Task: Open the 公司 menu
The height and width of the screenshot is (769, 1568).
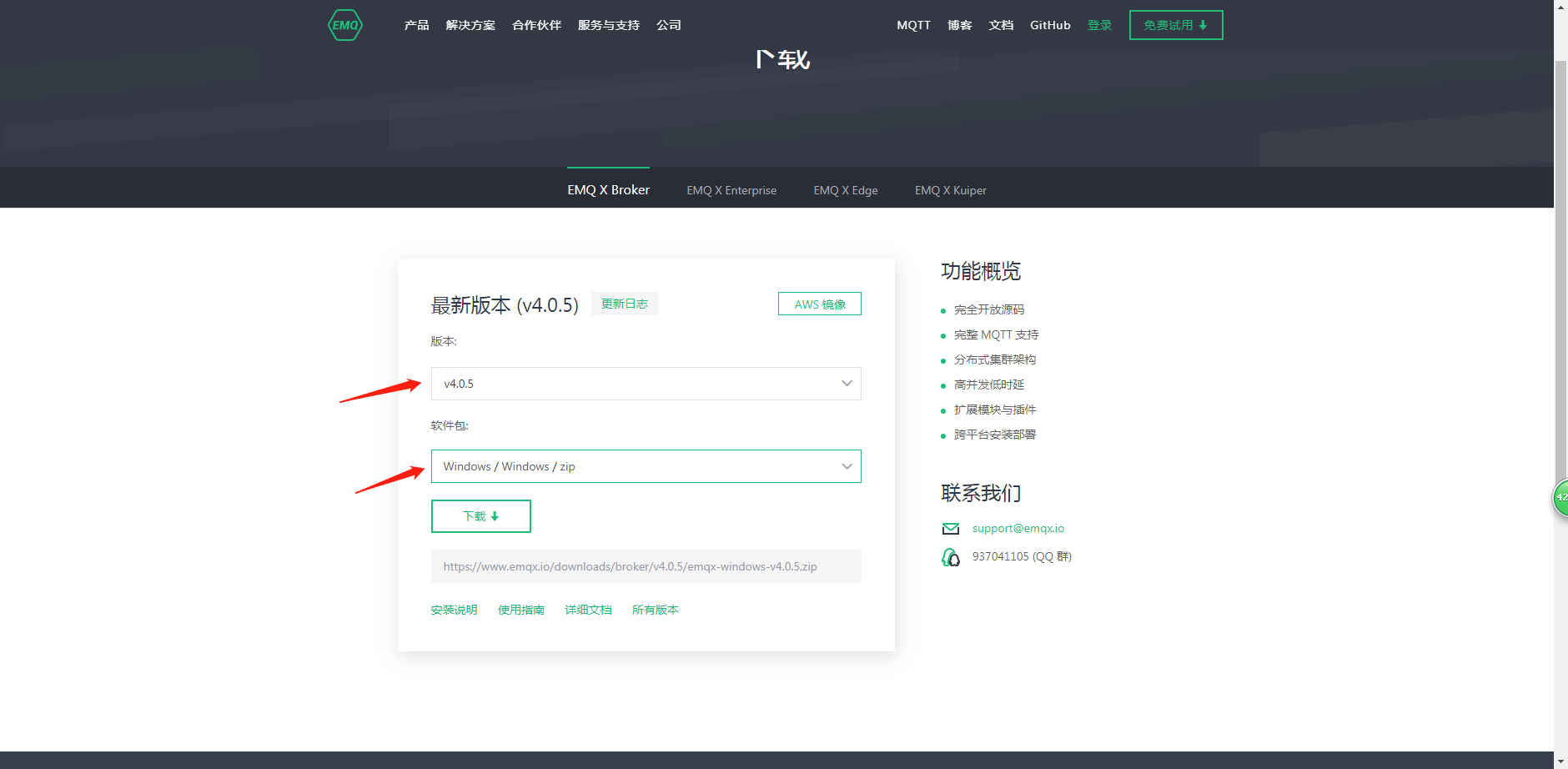Action: (x=669, y=25)
